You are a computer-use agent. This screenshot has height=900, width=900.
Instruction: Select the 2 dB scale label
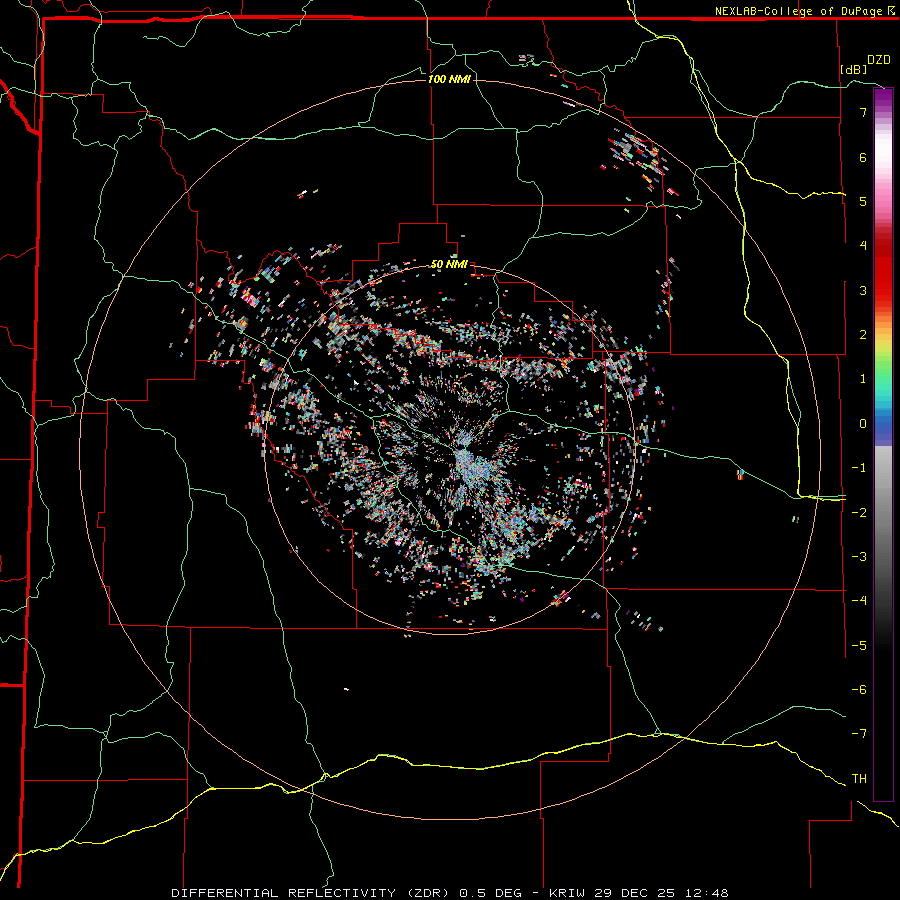click(x=863, y=335)
